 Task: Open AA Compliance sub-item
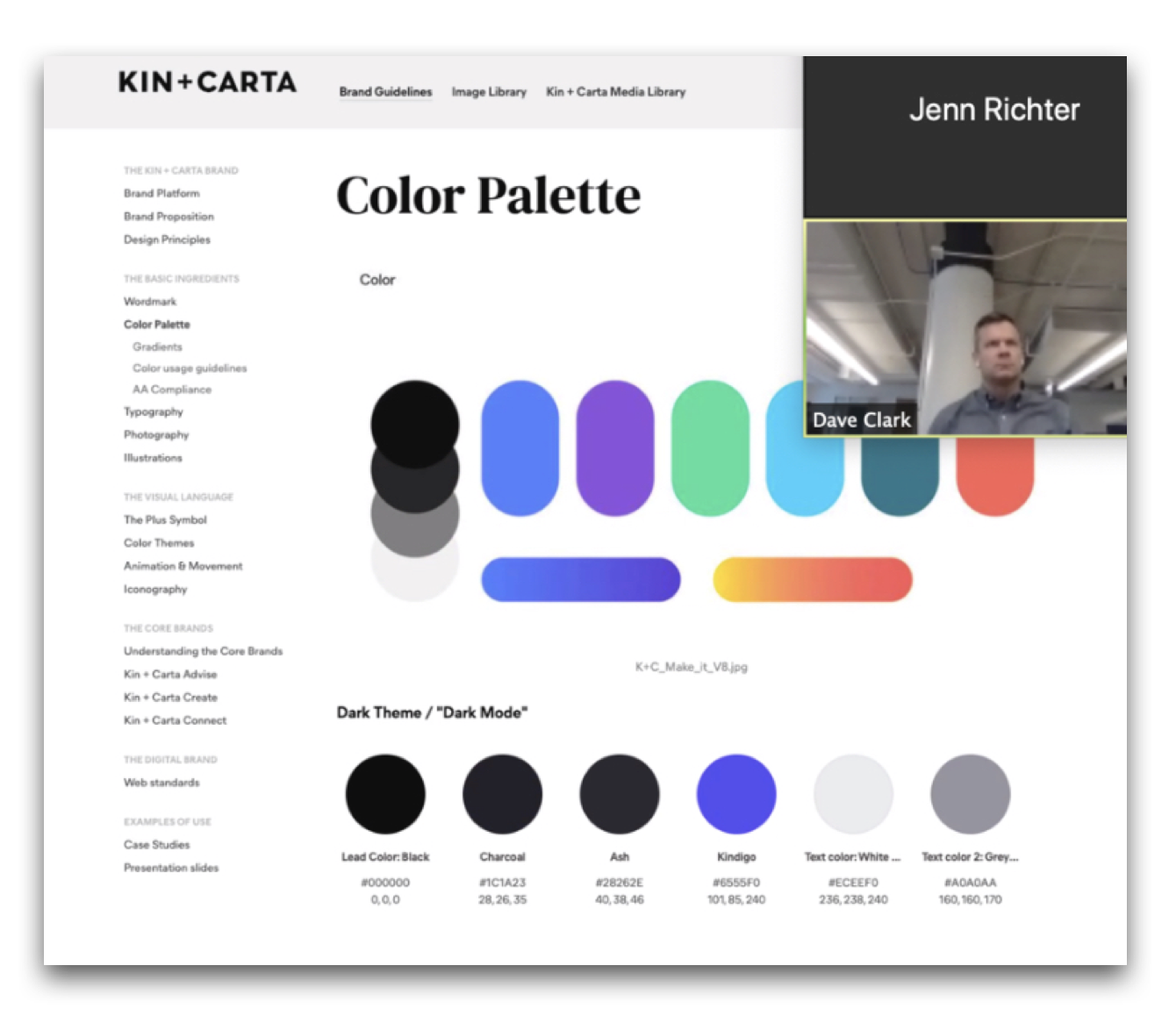click(x=172, y=390)
